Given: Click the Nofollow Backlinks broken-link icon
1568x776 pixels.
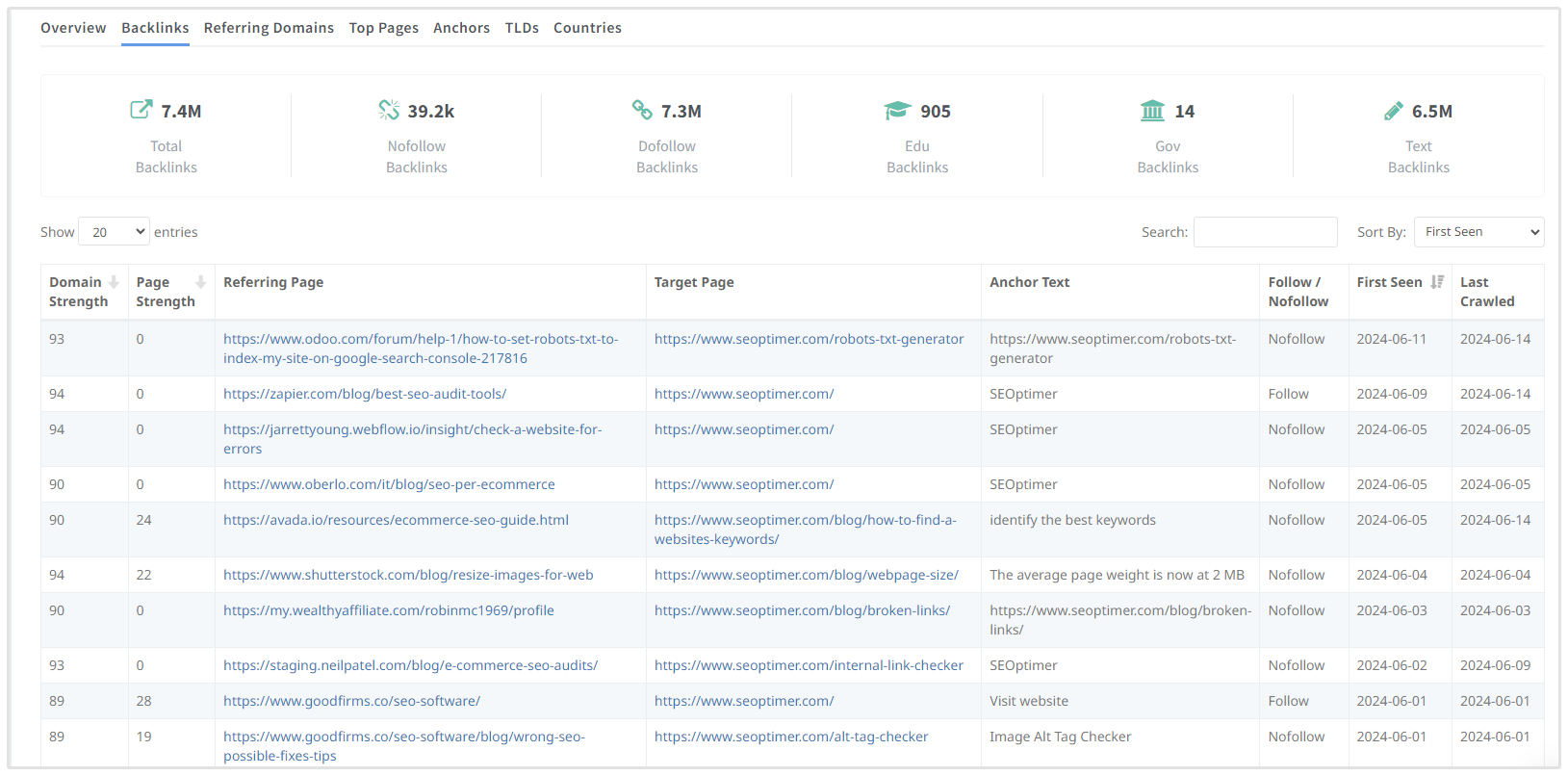Looking at the screenshot, I should pos(389,110).
